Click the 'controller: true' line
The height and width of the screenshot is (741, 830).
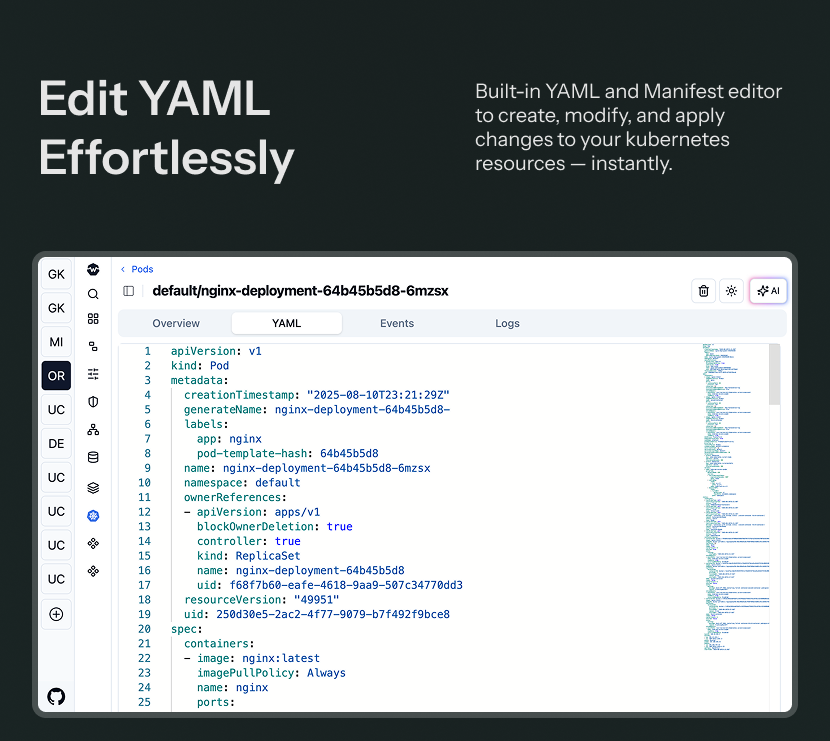[249, 541]
